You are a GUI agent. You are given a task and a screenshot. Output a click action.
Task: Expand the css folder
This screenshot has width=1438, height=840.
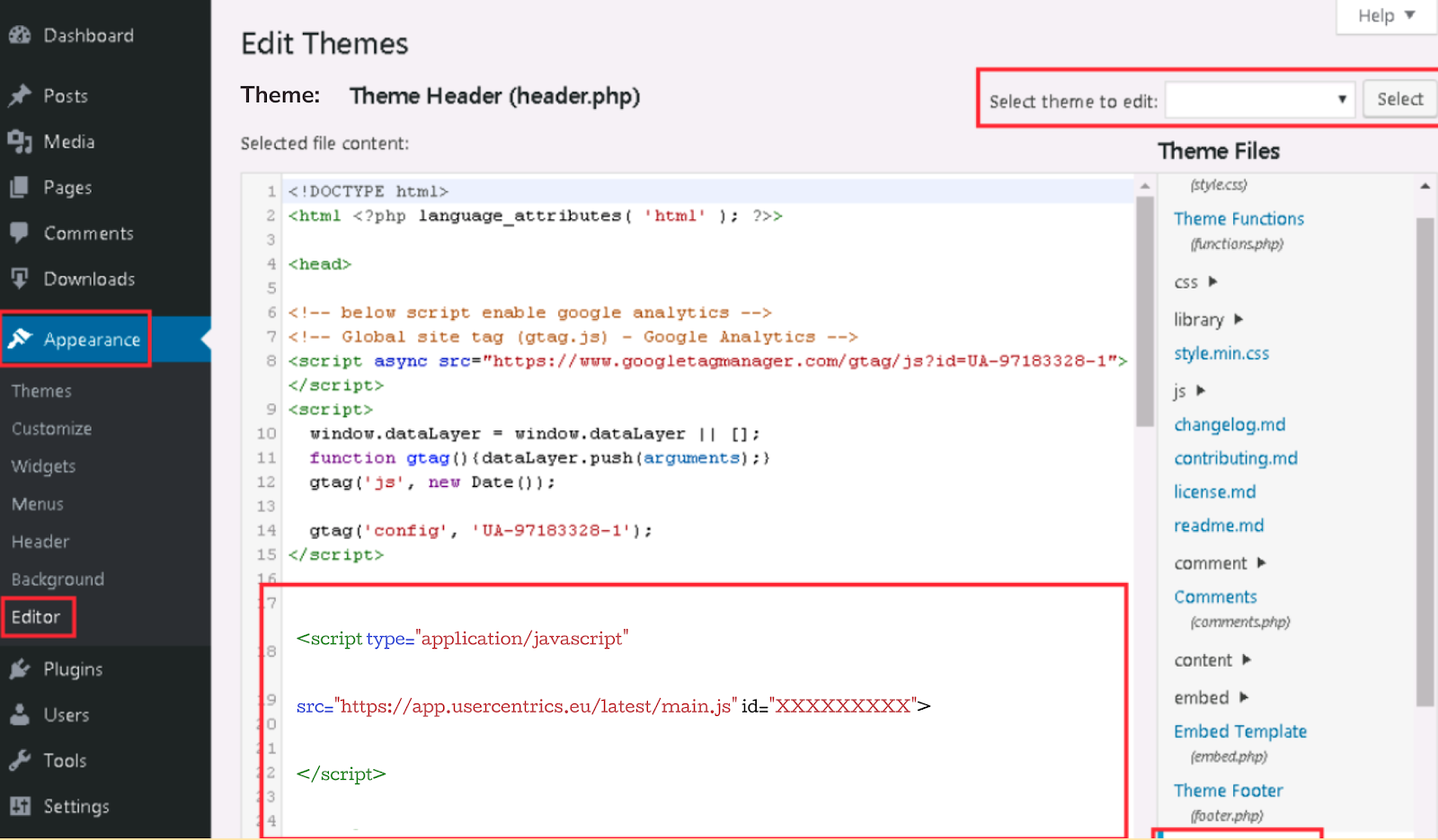(1195, 282)
